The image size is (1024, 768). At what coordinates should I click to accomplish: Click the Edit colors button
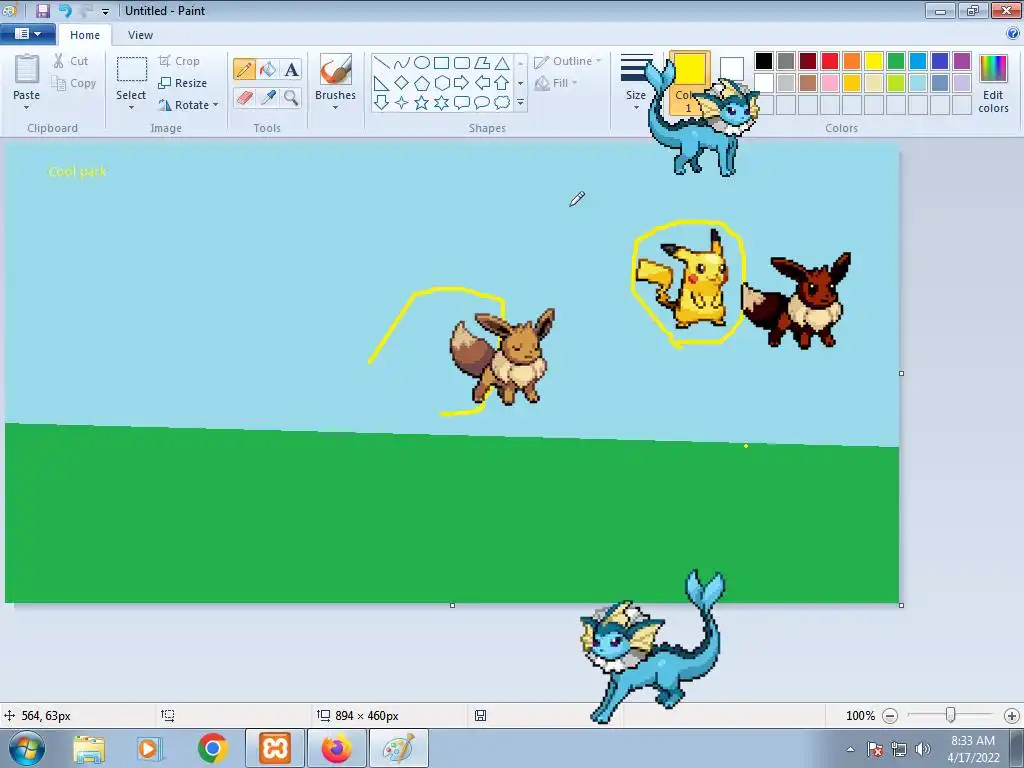click(x=993, y=84)
